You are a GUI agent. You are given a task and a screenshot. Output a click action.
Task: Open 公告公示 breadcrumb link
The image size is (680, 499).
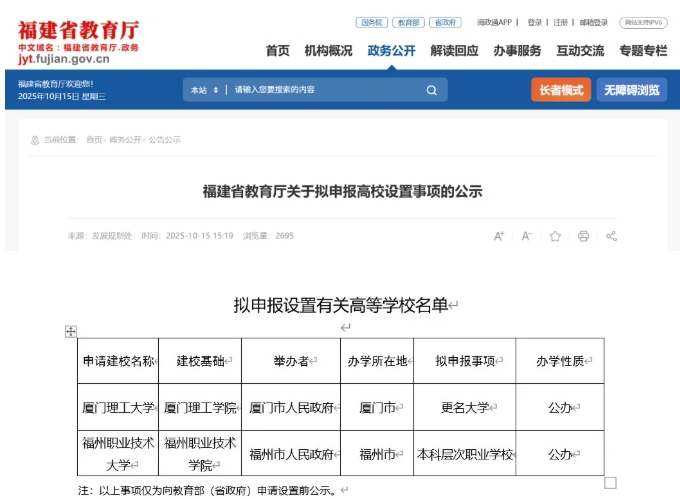pos(165,140)
